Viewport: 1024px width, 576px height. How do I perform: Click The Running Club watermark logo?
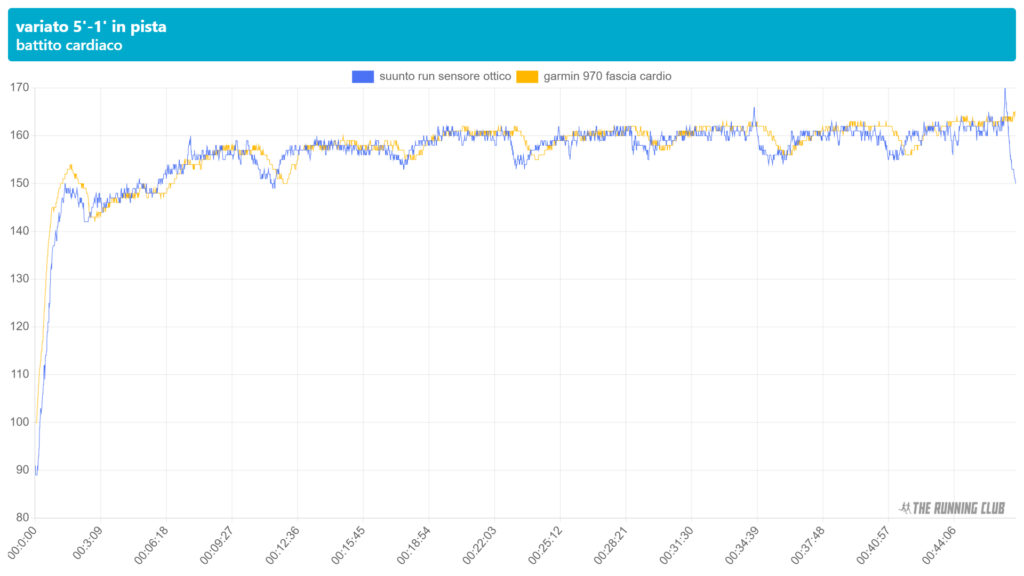(x=953, y=508)
